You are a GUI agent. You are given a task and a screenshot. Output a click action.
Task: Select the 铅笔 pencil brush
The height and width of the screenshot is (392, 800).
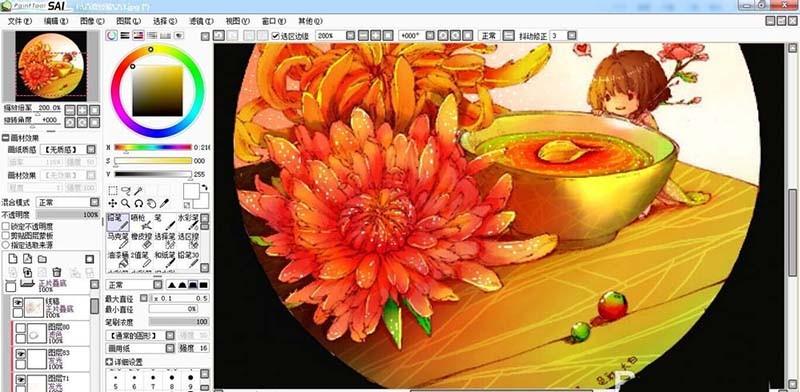click(x=118, y=222)
